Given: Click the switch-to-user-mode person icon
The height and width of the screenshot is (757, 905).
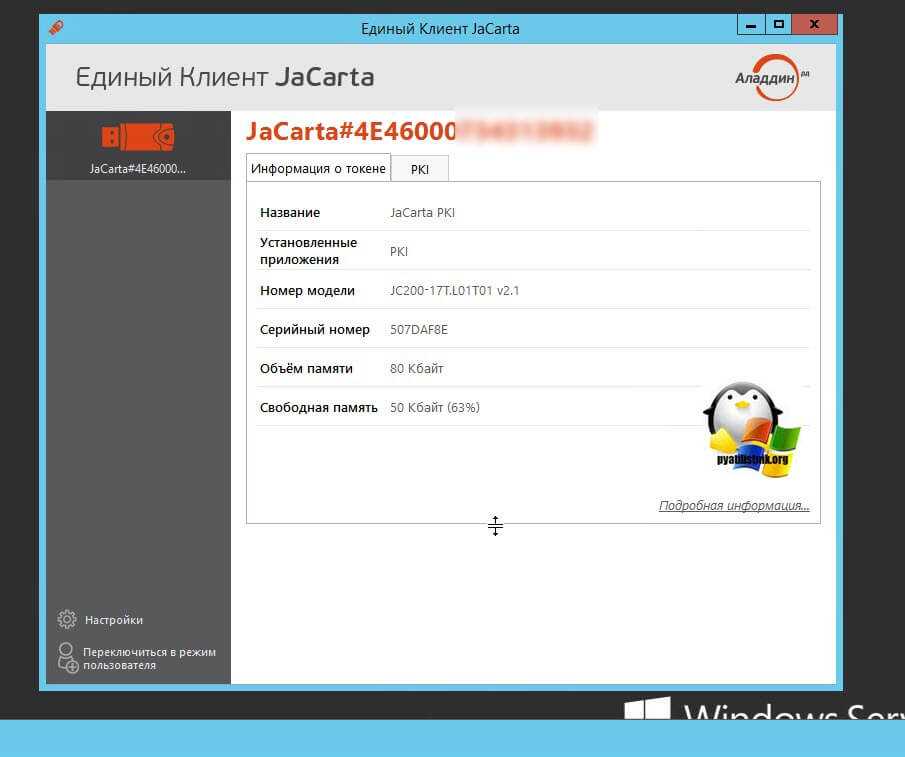Looking at the screenshot, I should point(67,657).
